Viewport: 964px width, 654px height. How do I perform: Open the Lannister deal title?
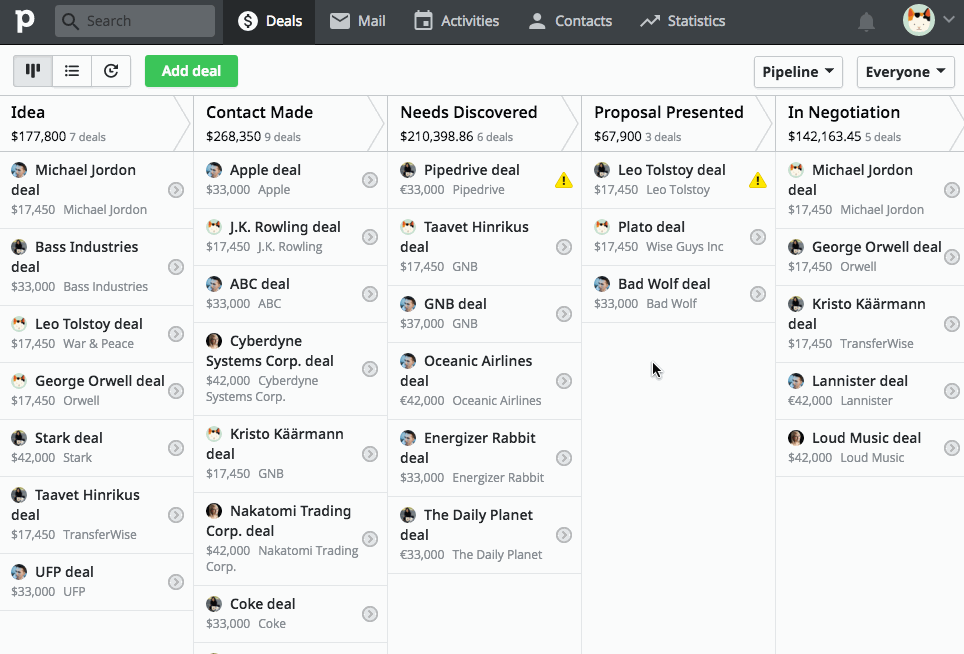pos(859,381)
